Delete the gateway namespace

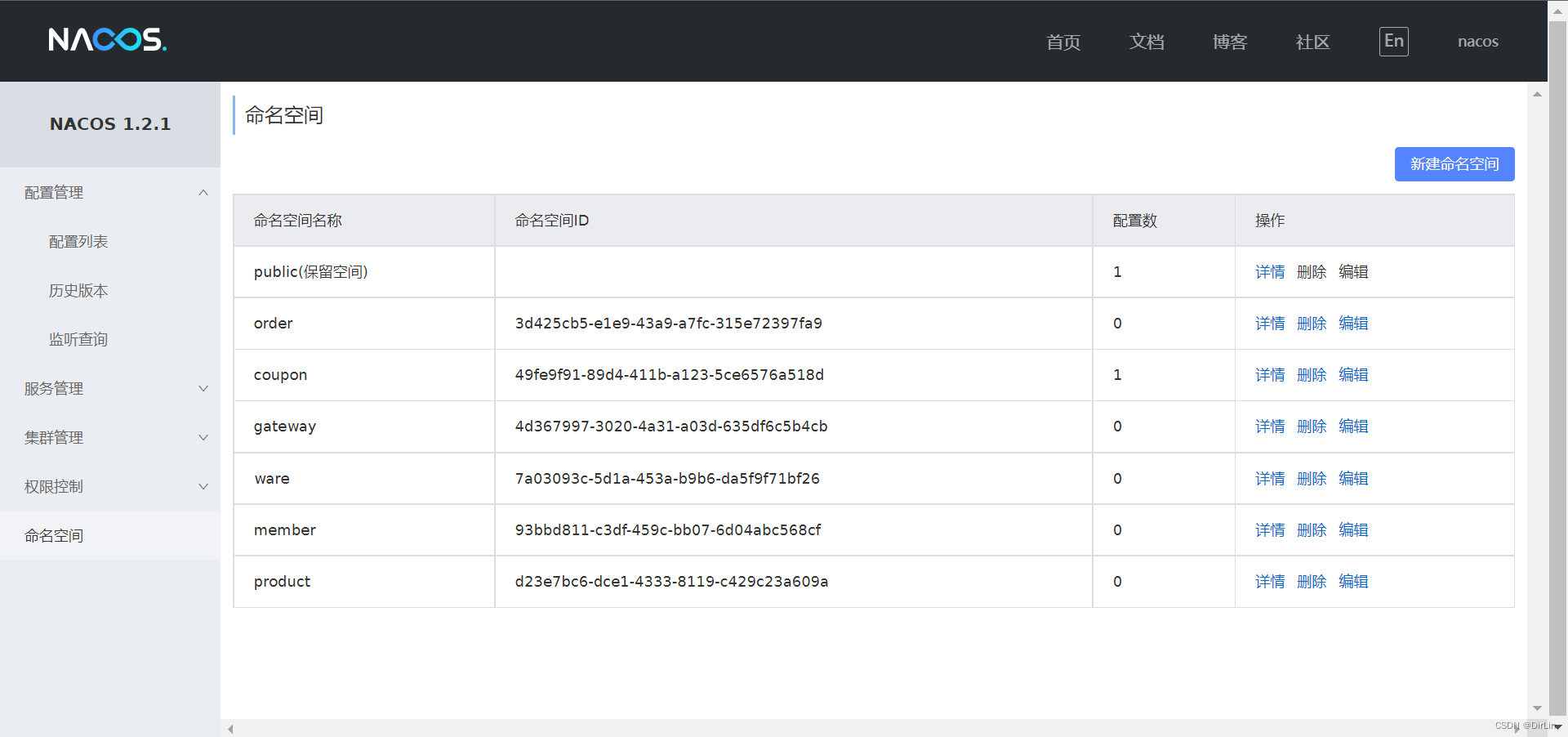(1312, 427)
